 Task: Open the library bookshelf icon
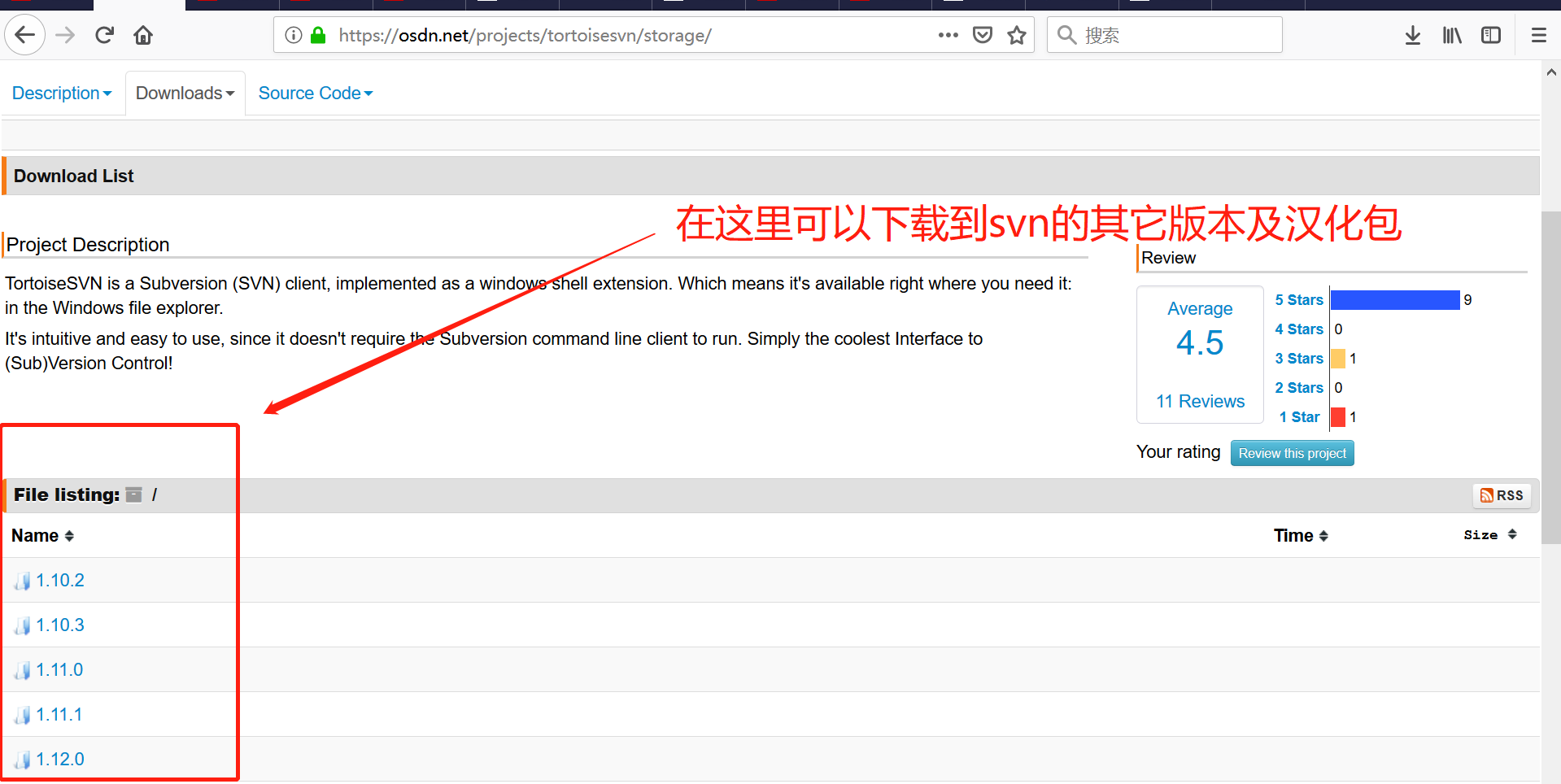1452,35
